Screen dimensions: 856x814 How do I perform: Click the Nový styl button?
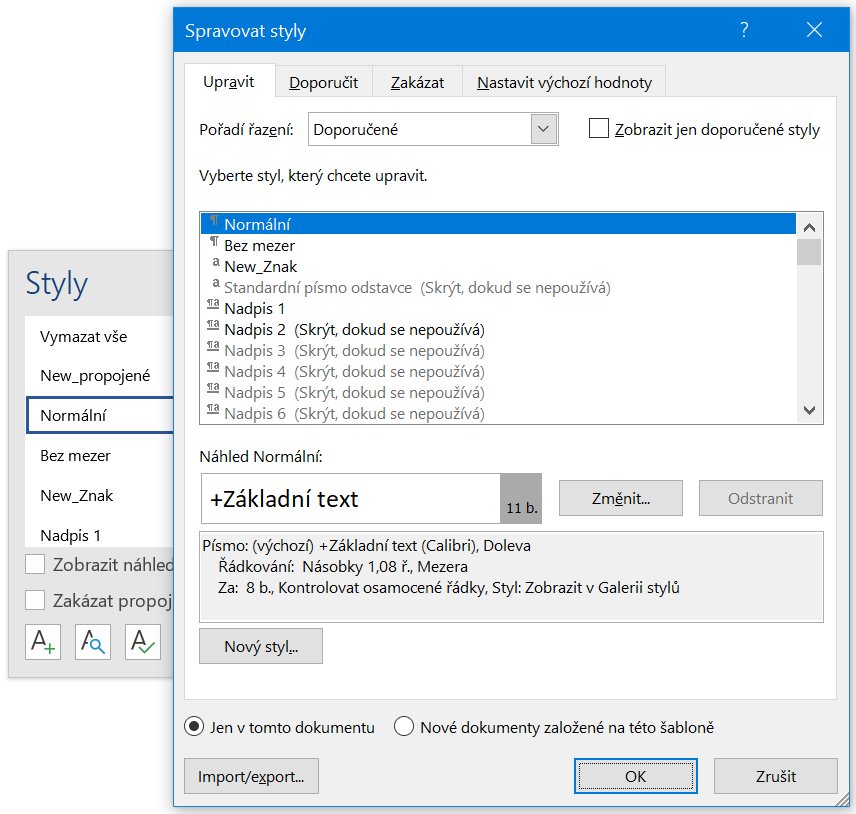coord(260,646)
